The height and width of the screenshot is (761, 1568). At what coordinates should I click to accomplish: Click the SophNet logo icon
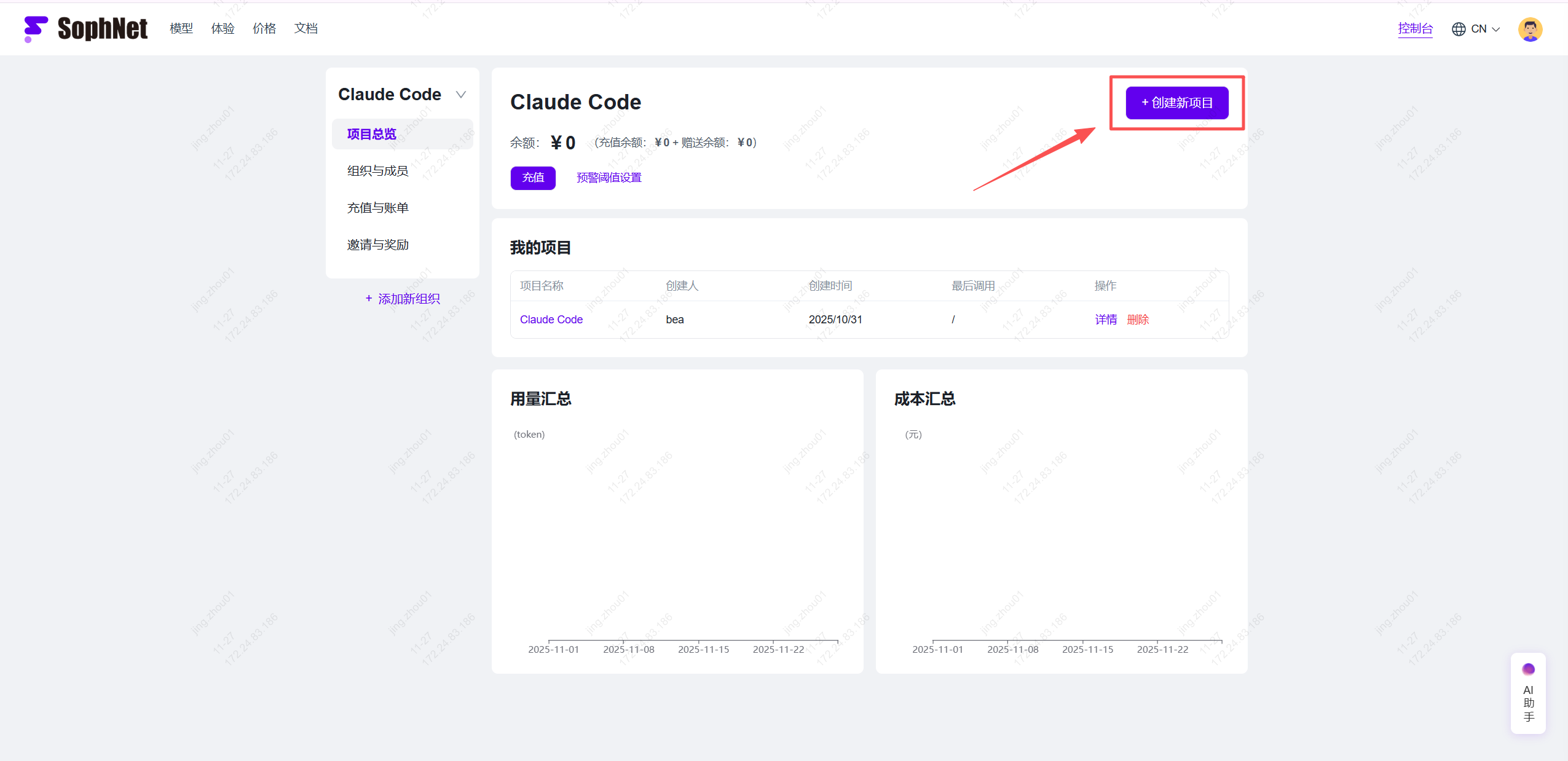tap(36, 28)
